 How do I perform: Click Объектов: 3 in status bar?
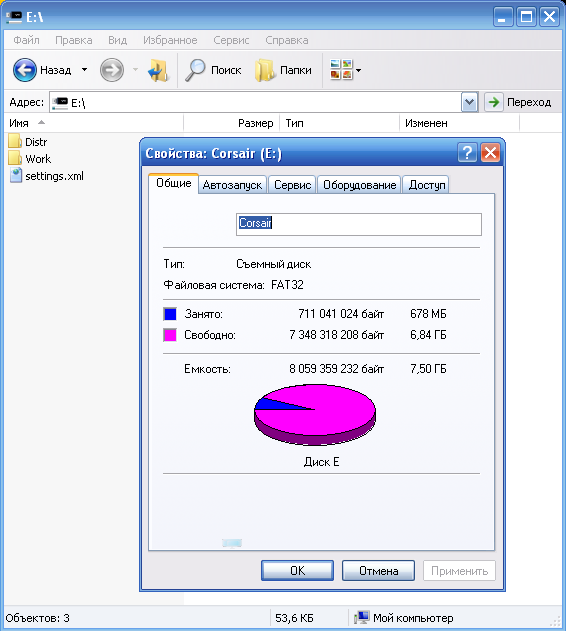(37, 618)
